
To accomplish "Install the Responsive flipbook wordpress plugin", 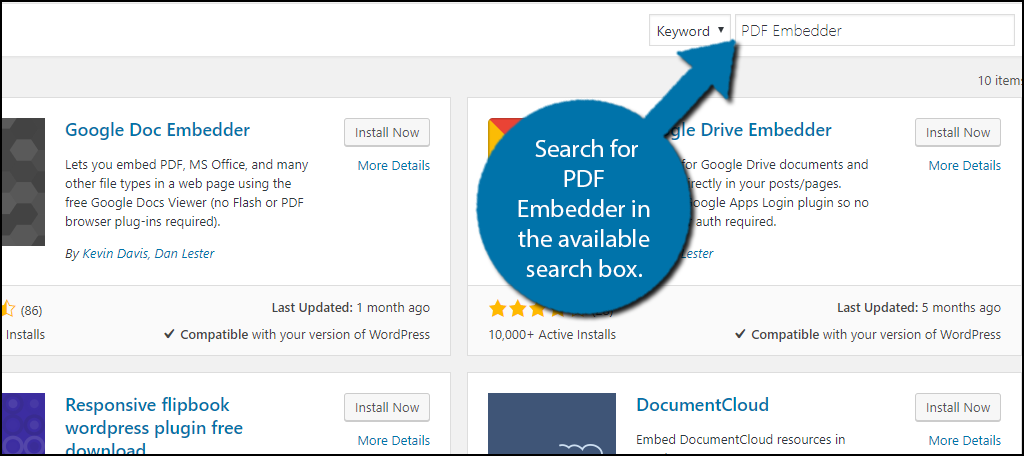I will [x=387, y=408].
